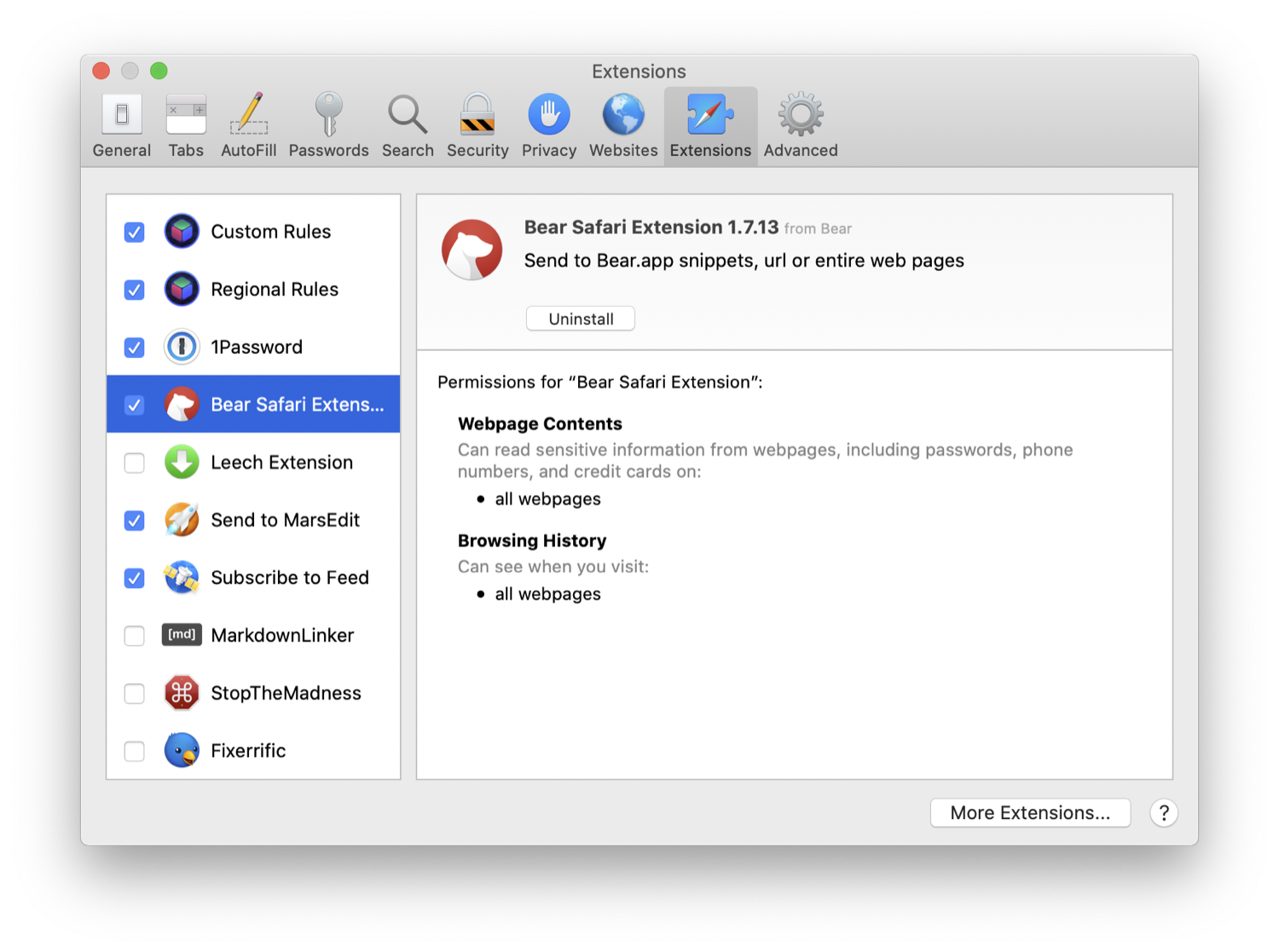
Task: Close the Extensions window with red button
Action: (x=101, y=71)
